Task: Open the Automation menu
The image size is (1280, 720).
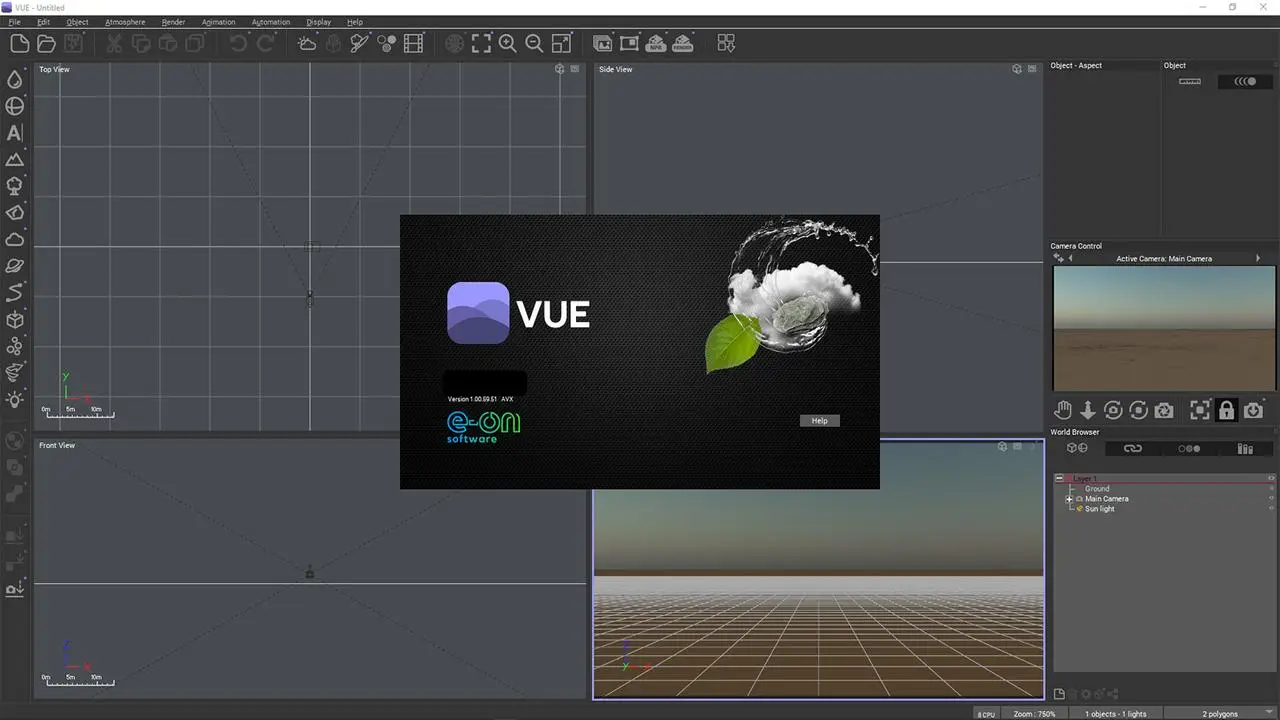Action: pyautogui.click(x=270, y=22)
